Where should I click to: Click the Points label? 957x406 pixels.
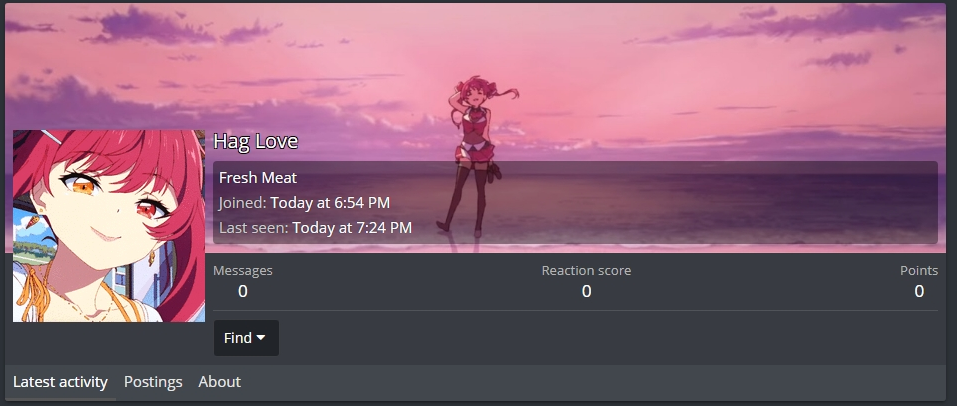point(919,270)
